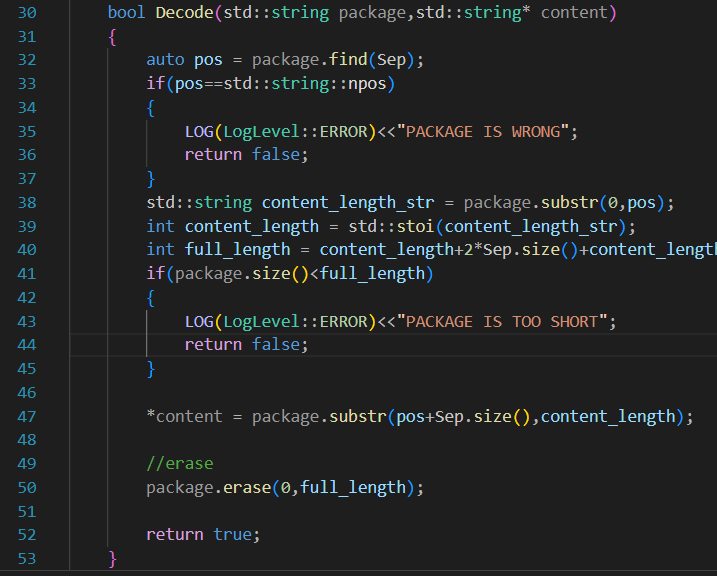Screen dimensions: 717x576
Task: Click 'return false;' on line 36
Action: 246,155
